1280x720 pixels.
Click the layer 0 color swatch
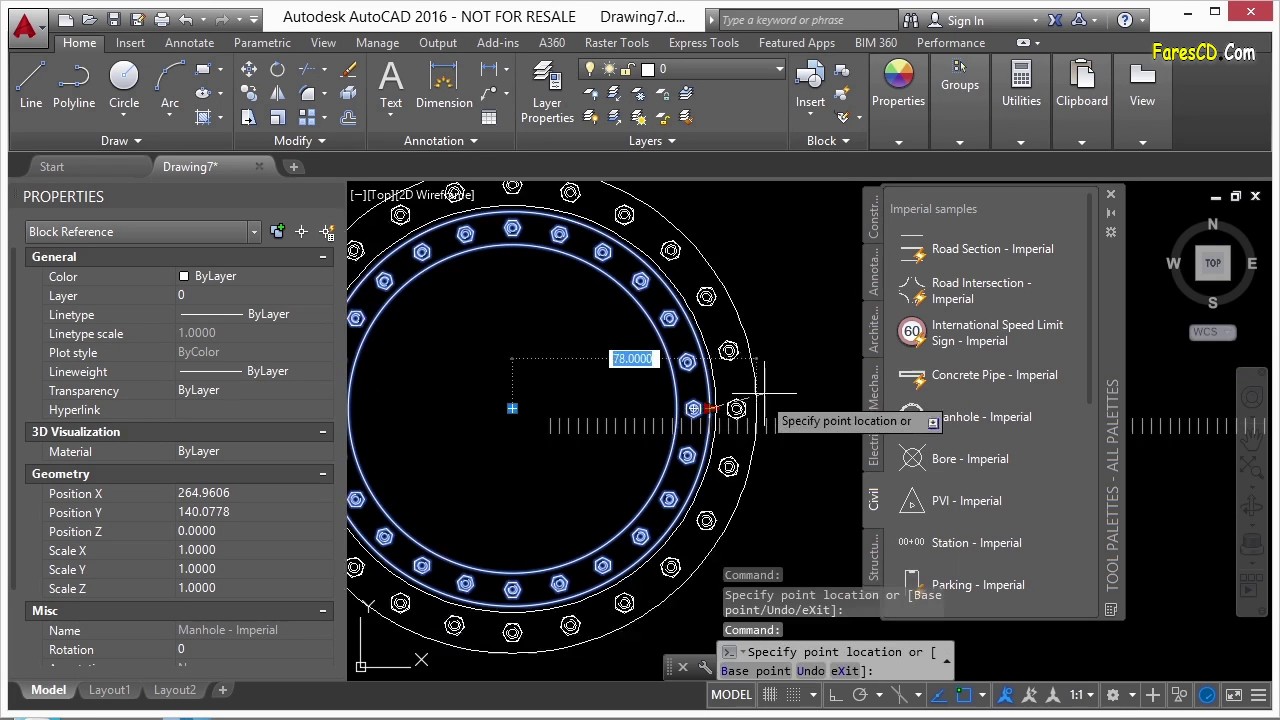(648, 69)
